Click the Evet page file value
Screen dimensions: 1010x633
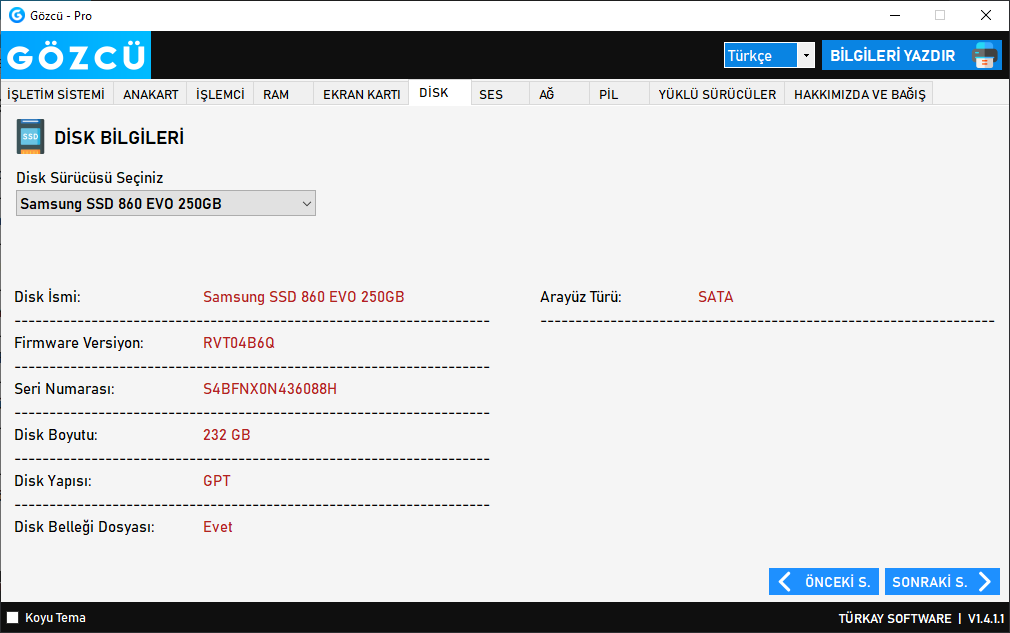[218, 527]
